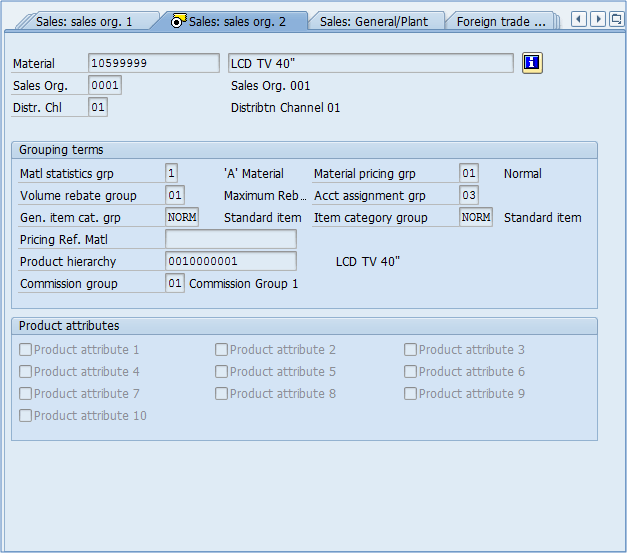The width and height of the screenshot is (627, 553).
Task: Go to the Foreign trade tab
Action: click(x=501, y=21)
